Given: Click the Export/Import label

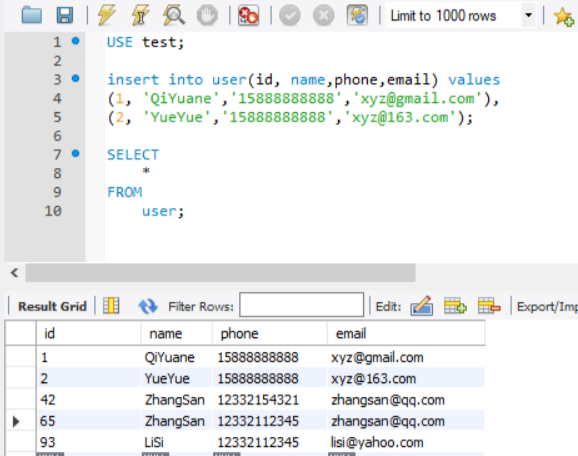Looking at the screenshot, I should pyautogui.click(x=547, y=307).
